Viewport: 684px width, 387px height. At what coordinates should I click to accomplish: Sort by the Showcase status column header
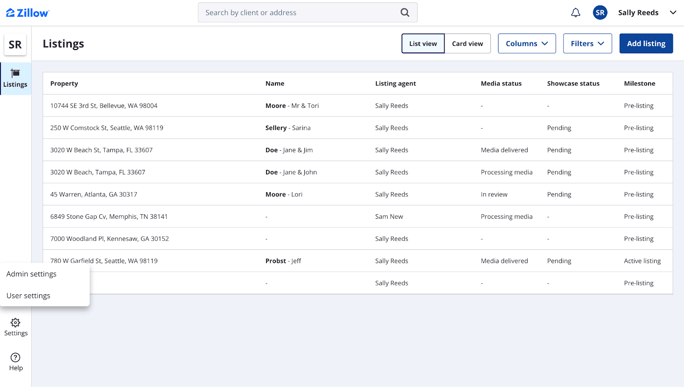pyautogui.click(x=573, y=83)
